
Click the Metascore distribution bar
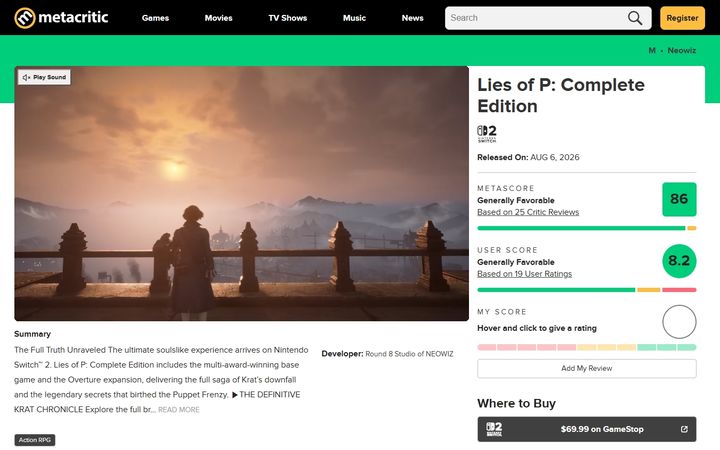[x=587, y=228]
